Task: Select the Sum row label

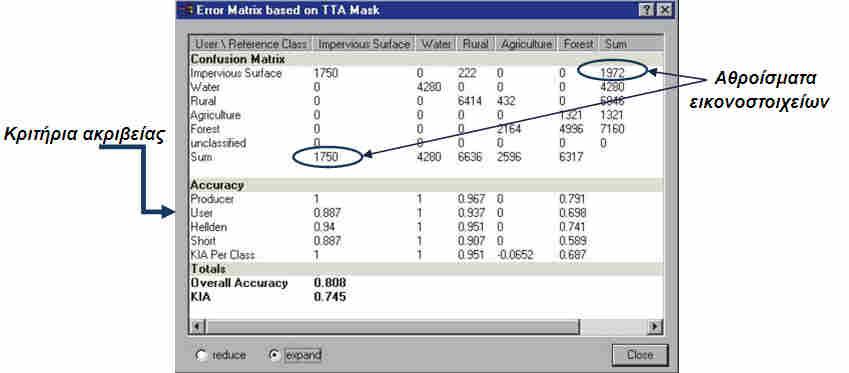Action: [x=201, y=157]
